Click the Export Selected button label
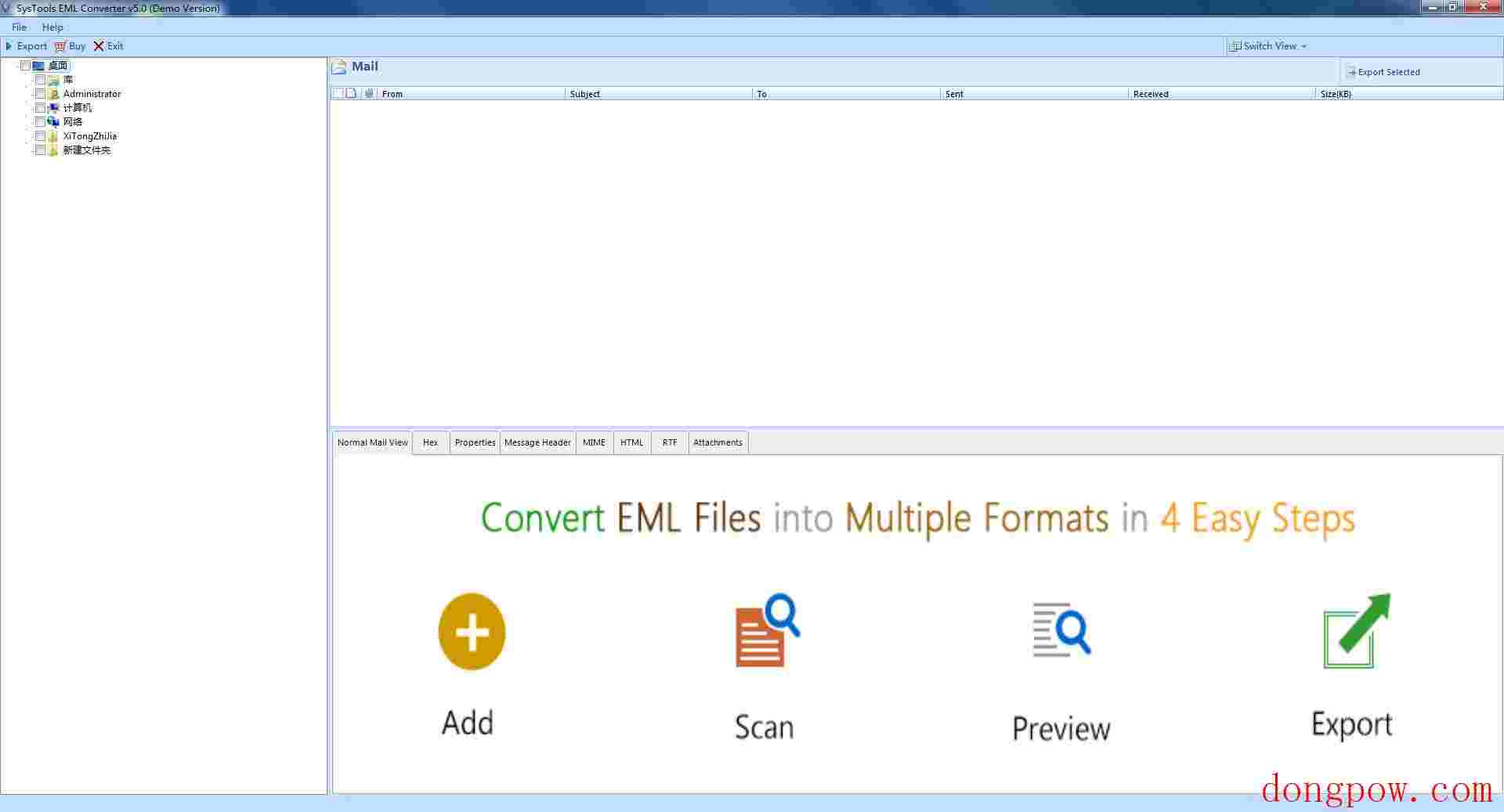Screen dimensions: 1504x812 coord(1389,72)
